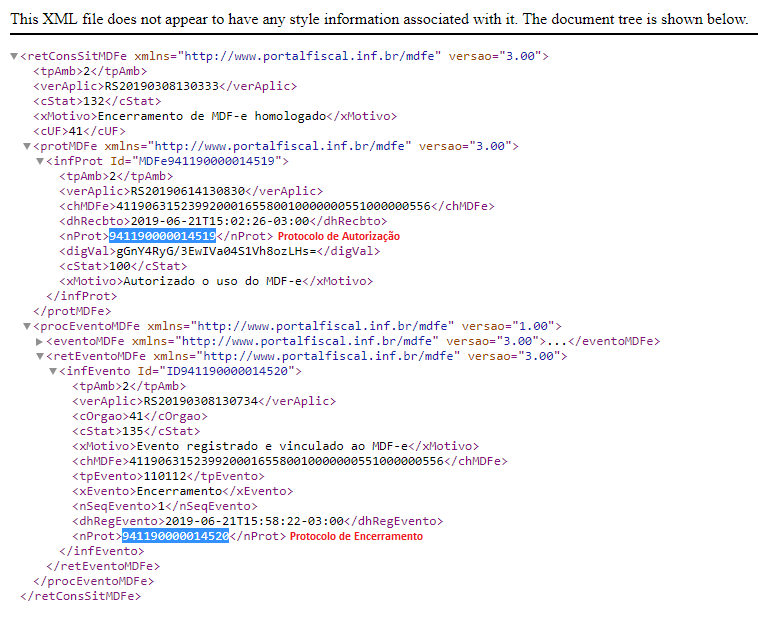
Task: Click the XML style information notice text
Action: click(x=379, y=19)
